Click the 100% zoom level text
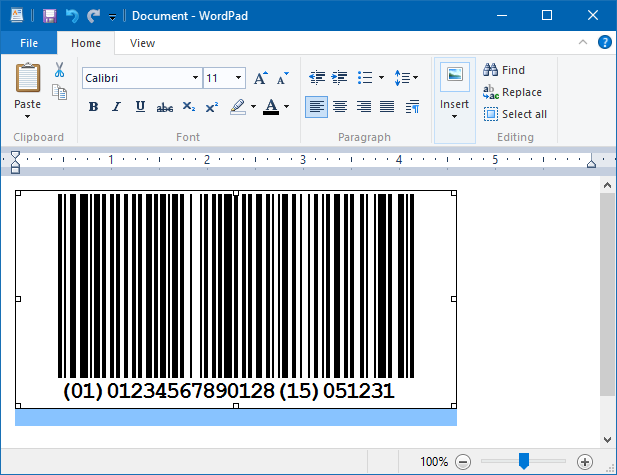Screen dimensions: 617x475 pyautogui.click(x=434, y=462)
